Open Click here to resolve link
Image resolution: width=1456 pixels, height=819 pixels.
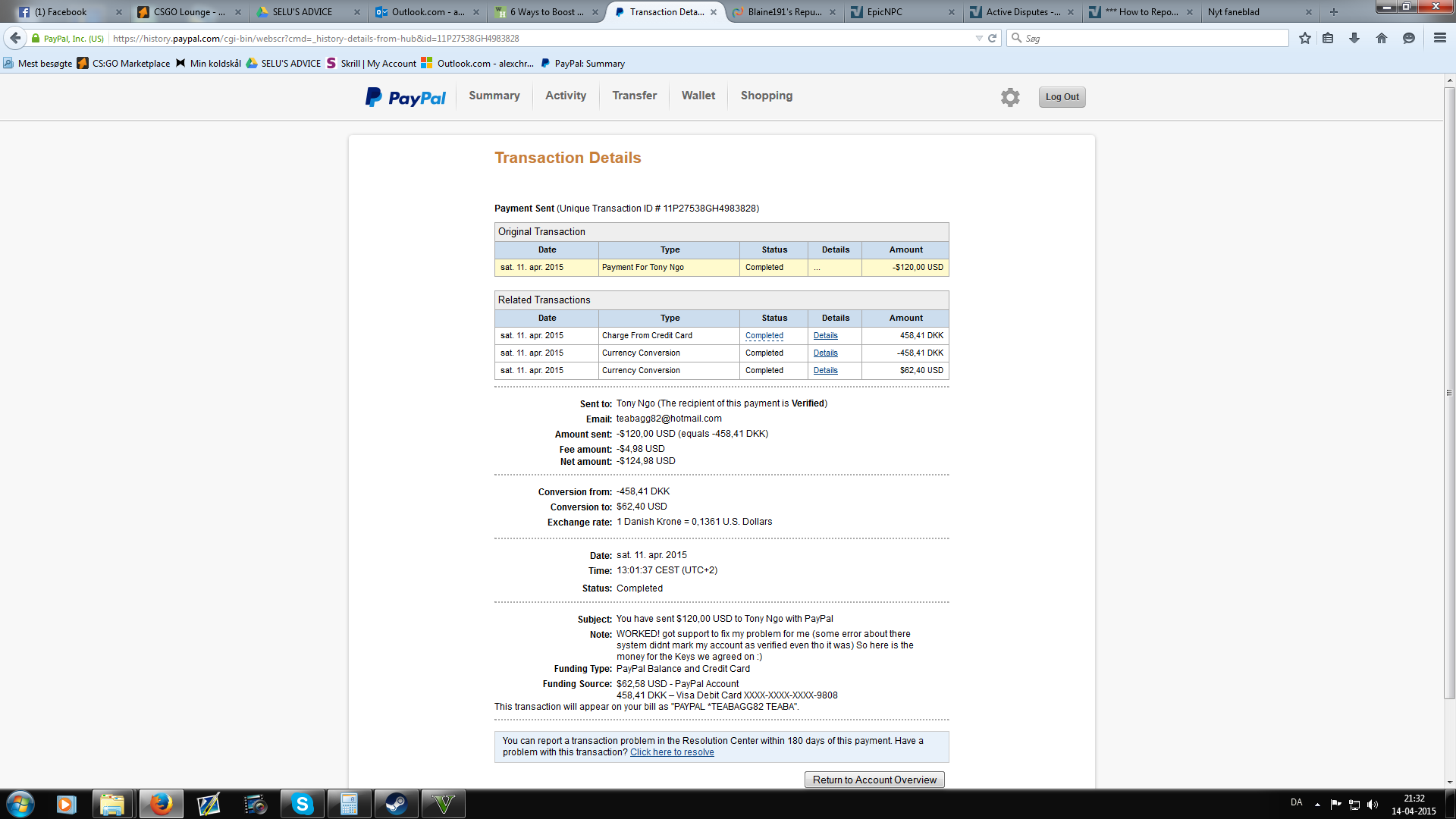click(x=672, y=752)
